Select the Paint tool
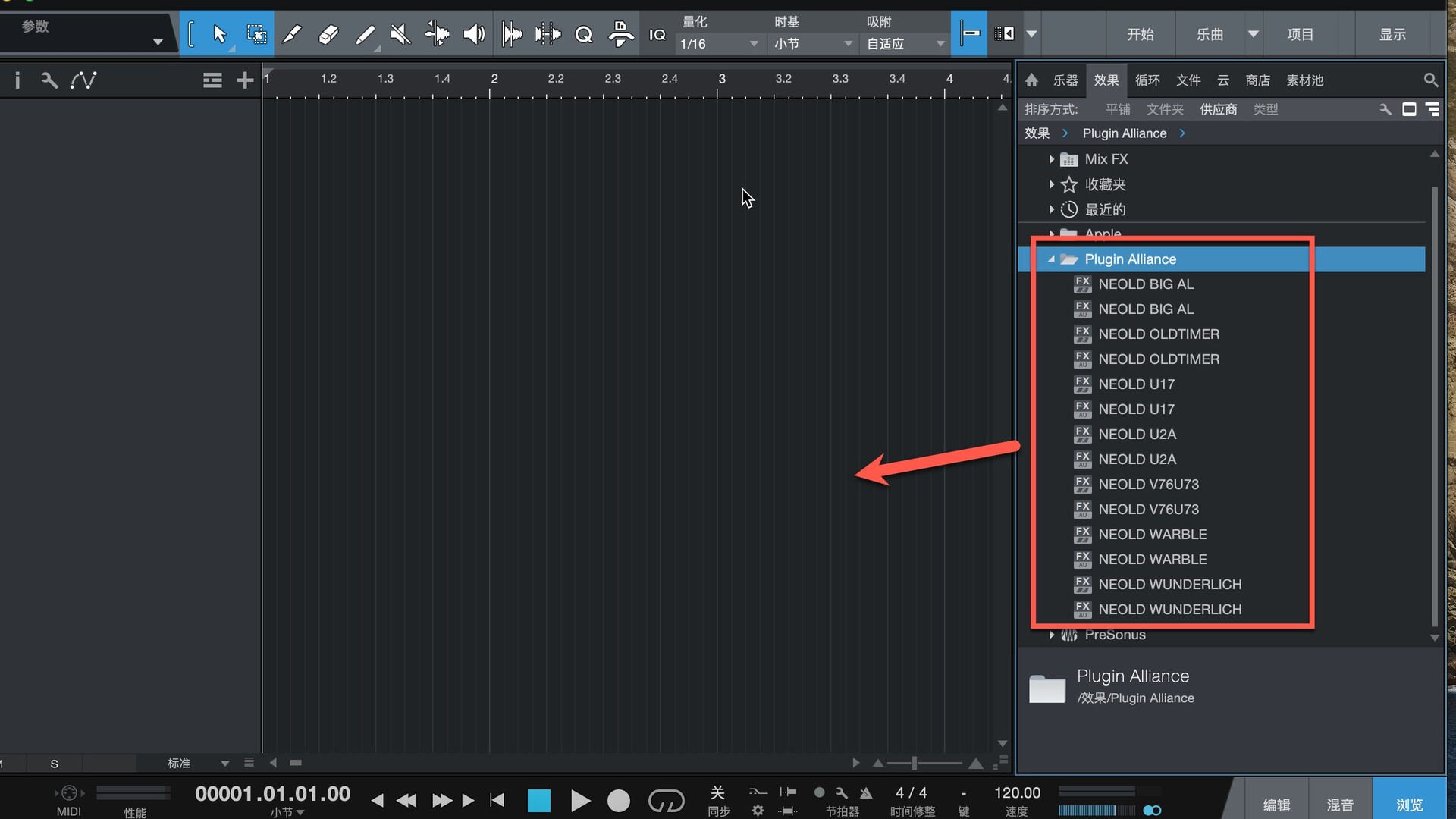The height and width of the screenshot is (819, 1456). point(365,34)
